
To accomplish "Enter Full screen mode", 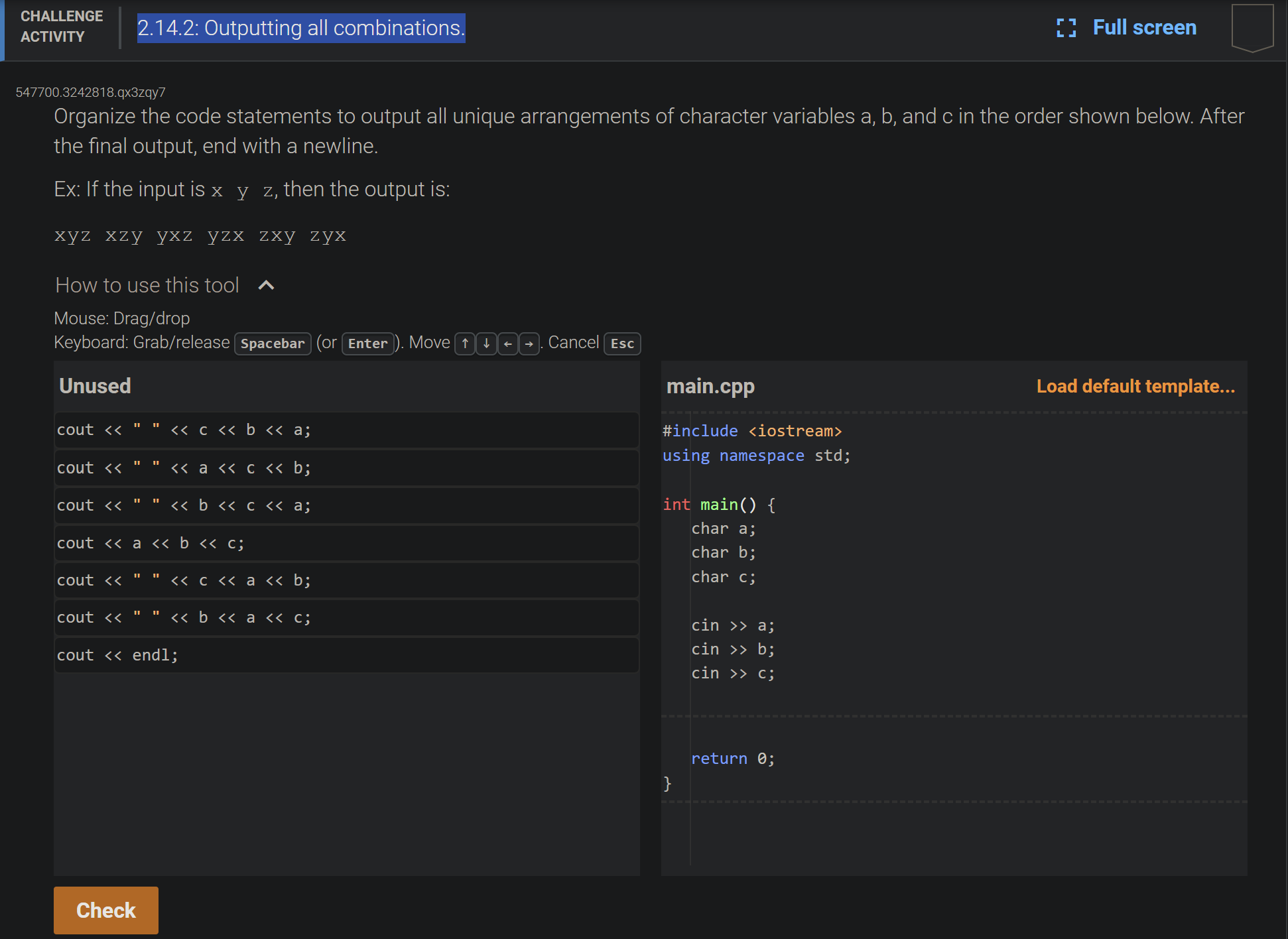I will click(1143, 27).
